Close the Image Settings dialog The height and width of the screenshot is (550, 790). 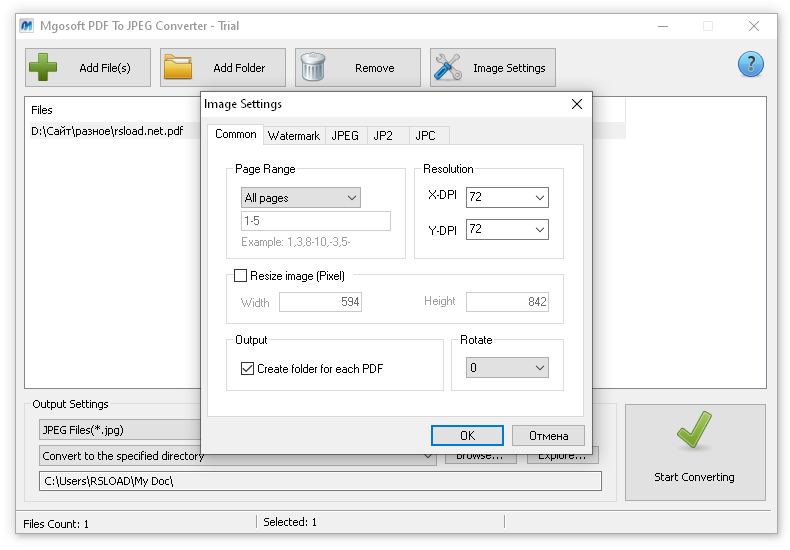(577, 104)
